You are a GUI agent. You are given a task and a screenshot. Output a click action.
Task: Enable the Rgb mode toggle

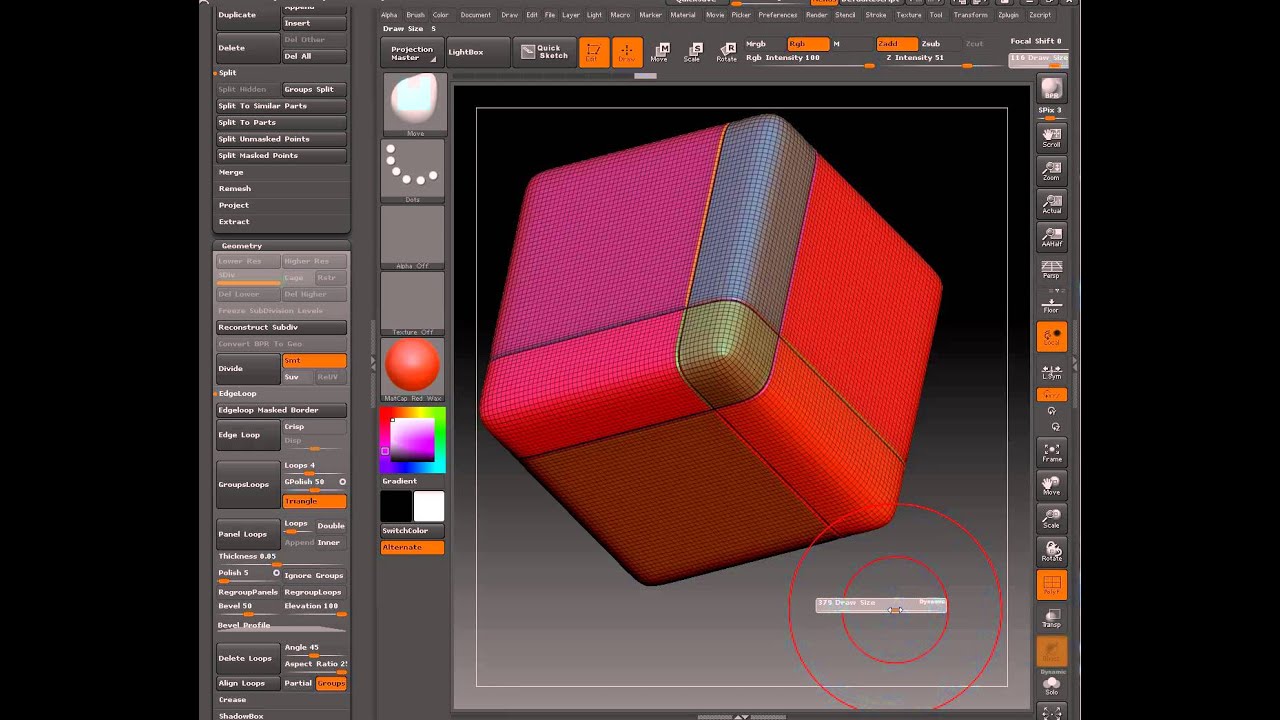[807, 44]
